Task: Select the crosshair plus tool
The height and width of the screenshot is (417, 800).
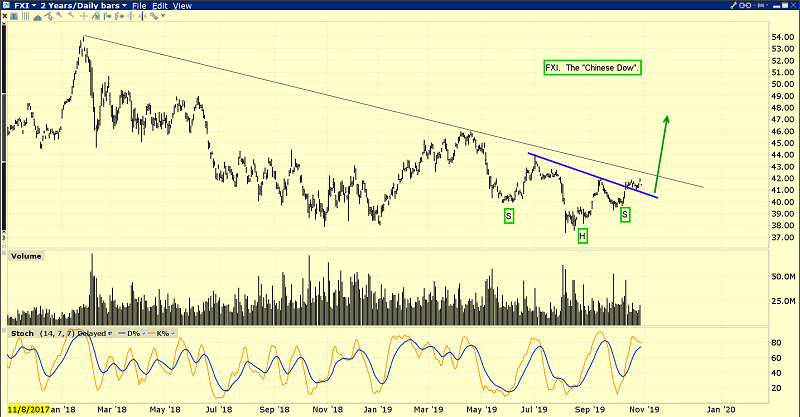Action: tap(84, 16)
